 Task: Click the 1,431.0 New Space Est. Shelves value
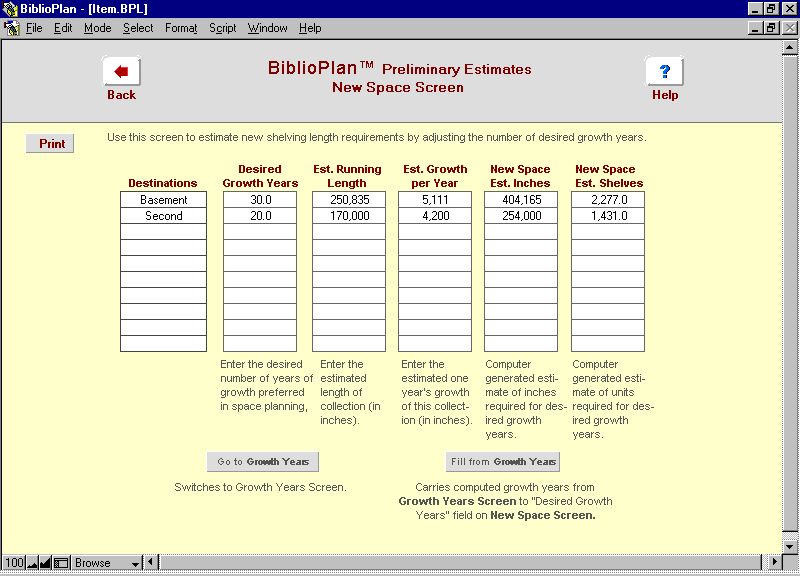(608, 216)
